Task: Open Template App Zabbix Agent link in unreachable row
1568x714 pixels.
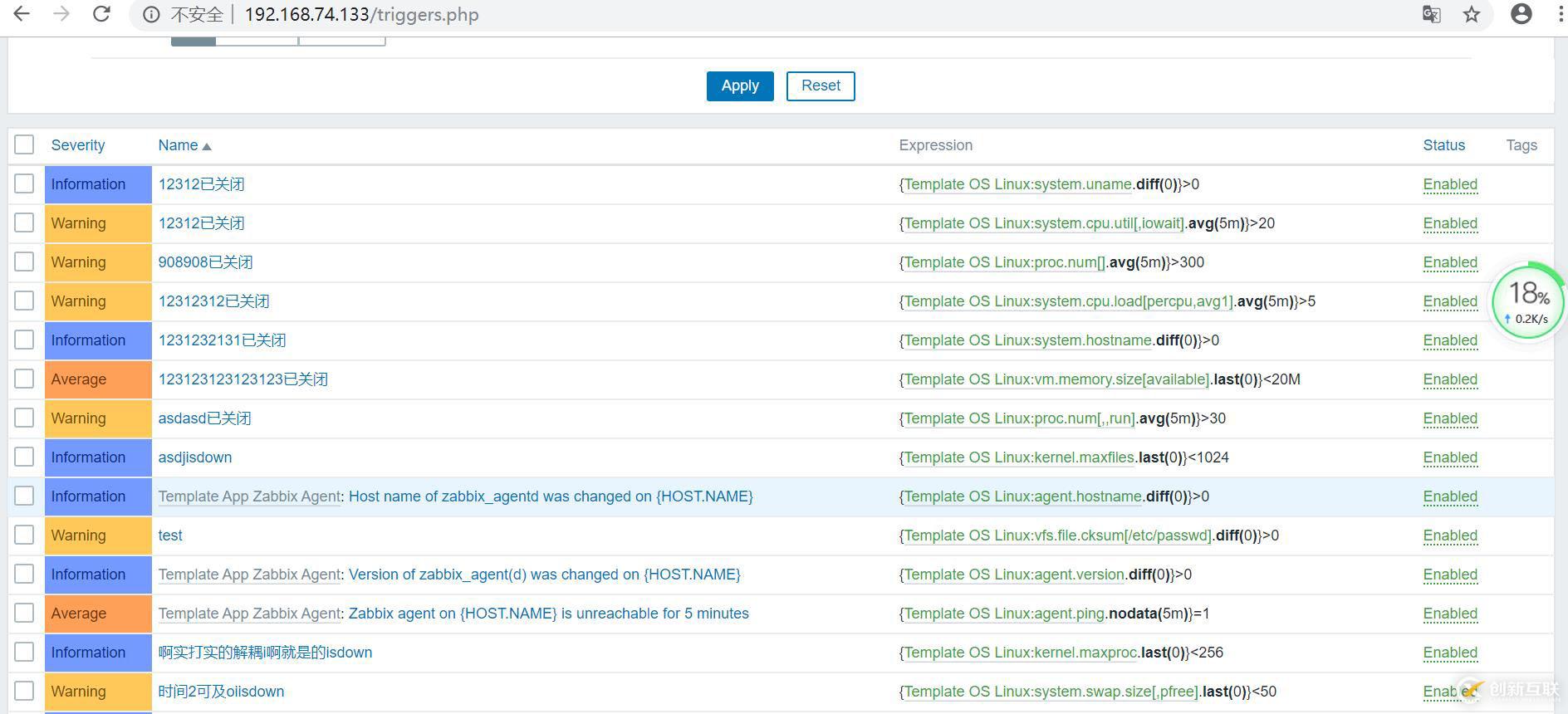Action: 249,614
